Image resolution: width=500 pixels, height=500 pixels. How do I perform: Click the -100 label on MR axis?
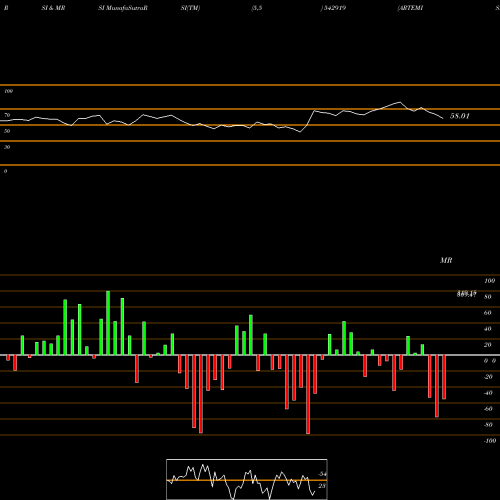pos(490,441)
